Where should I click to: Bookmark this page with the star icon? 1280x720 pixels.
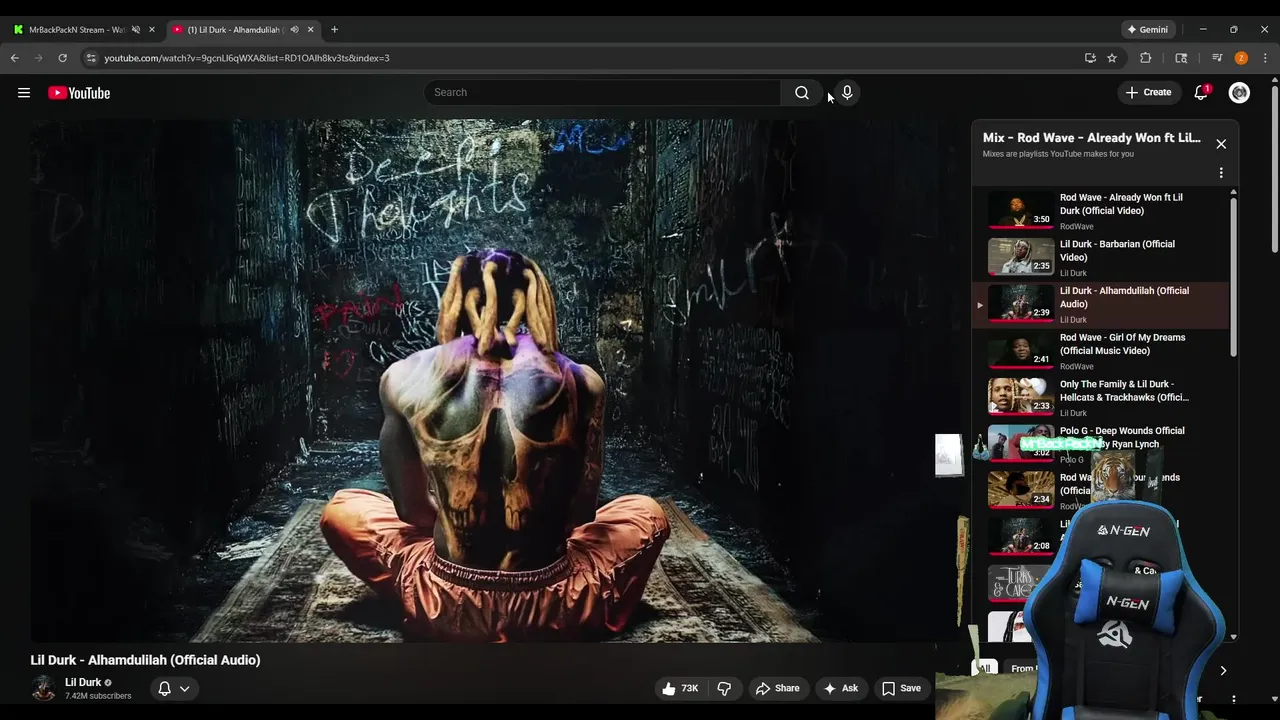click(x=1112, y=58)
